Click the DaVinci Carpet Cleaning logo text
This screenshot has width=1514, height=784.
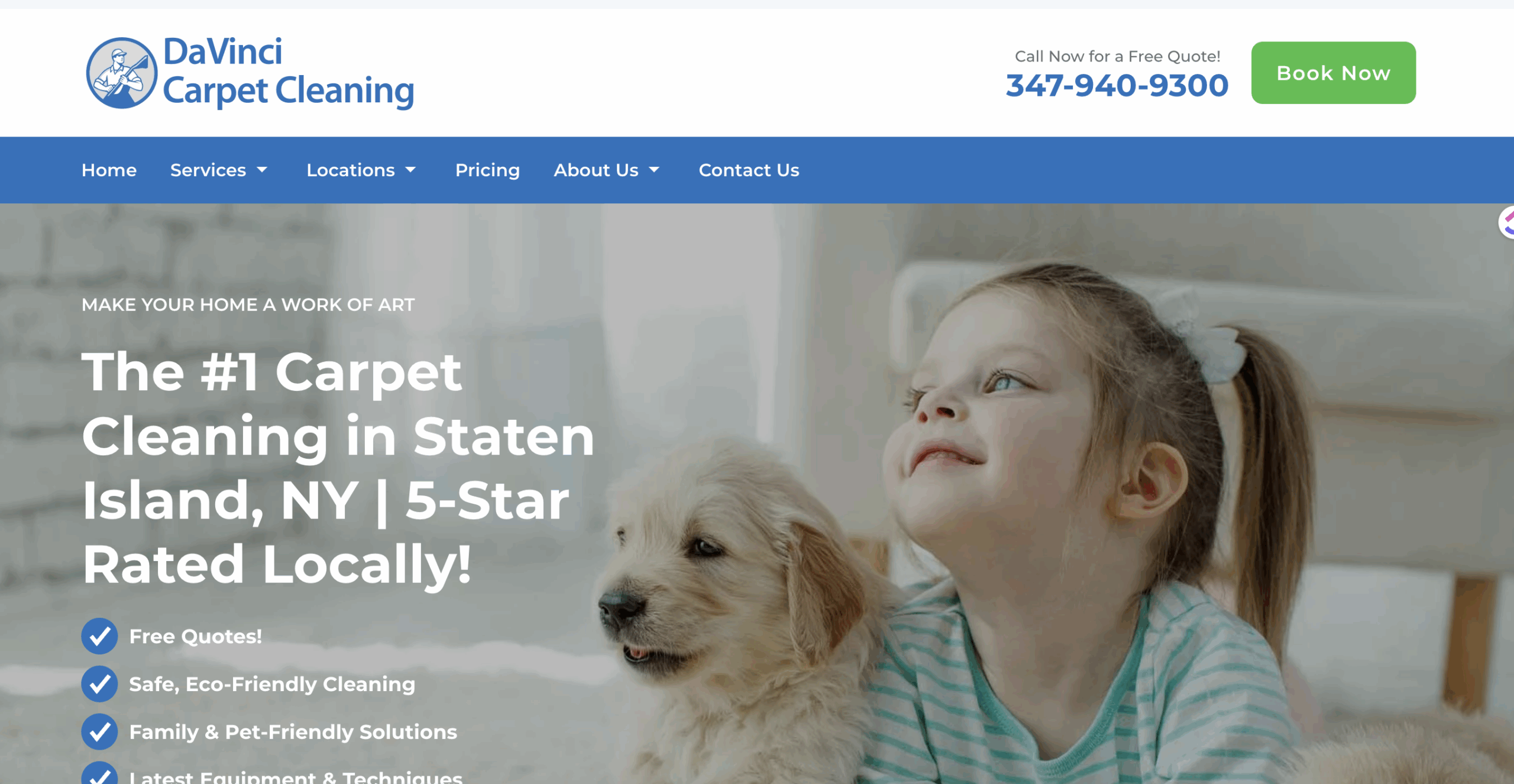pos(288,72)
